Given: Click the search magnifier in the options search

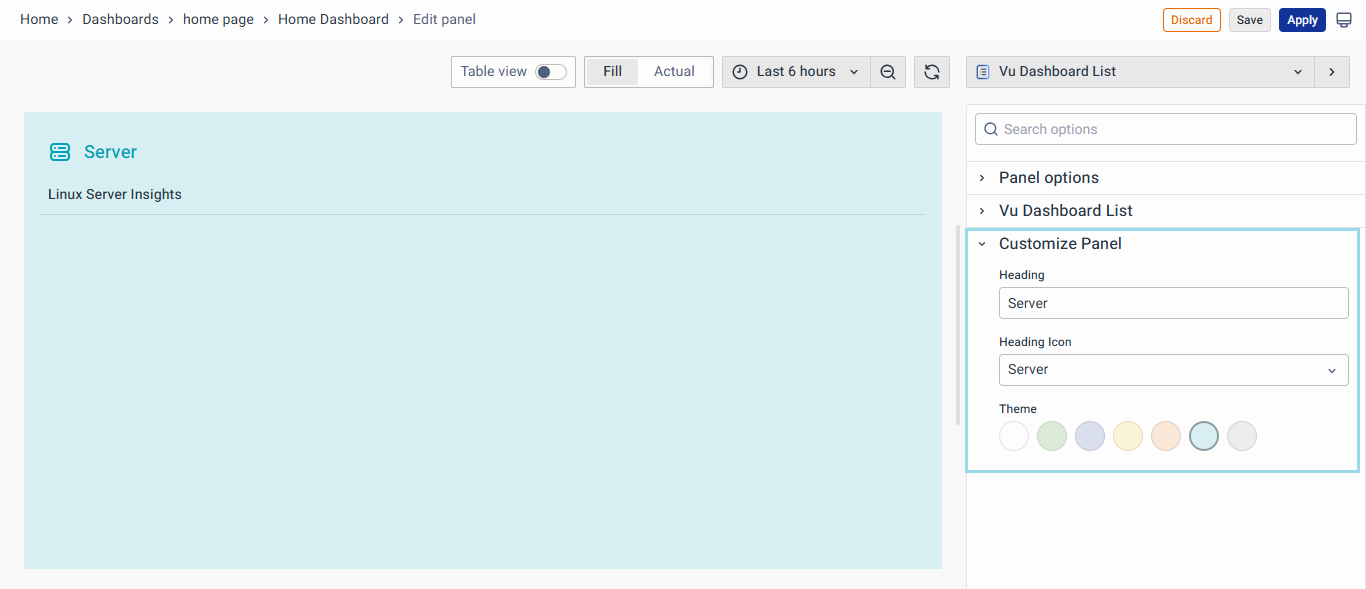Looking at the screenshot, I should tap(991, 129).
